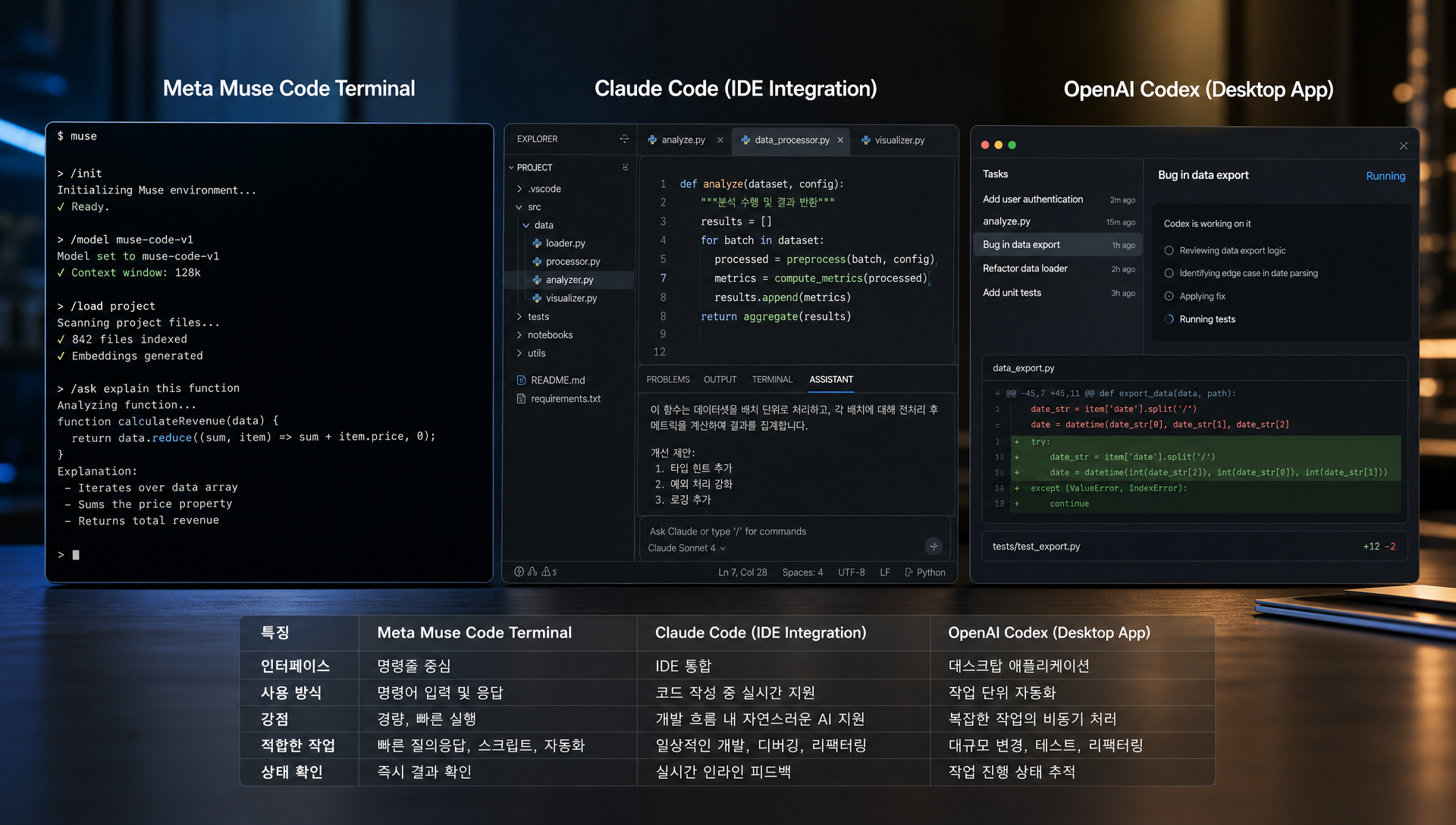
Task: Click the 'LF' line ending in the status bar
Action: (885, 572)
